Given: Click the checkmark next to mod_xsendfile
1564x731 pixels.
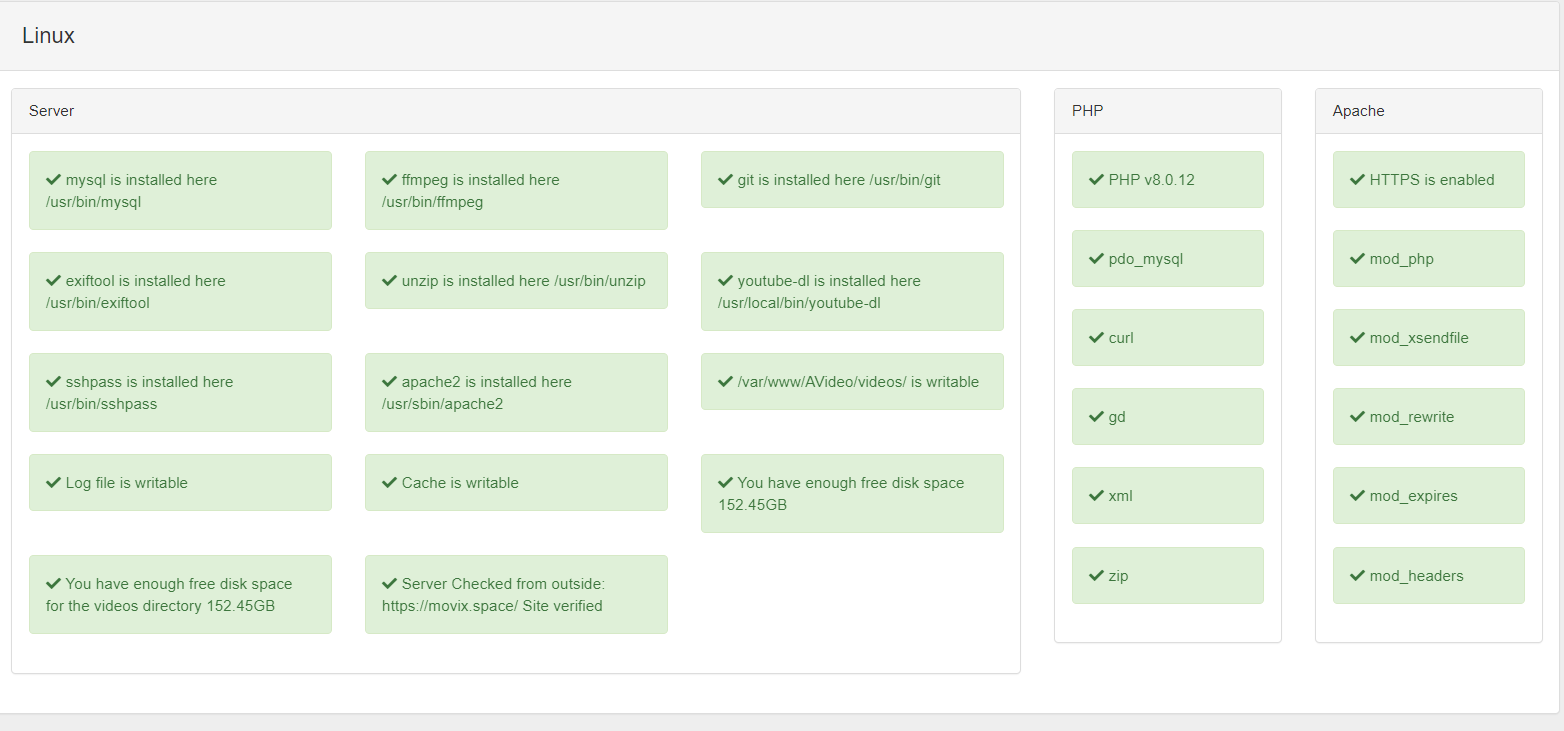Looking at the screenshot, I should coord(1358,338).
